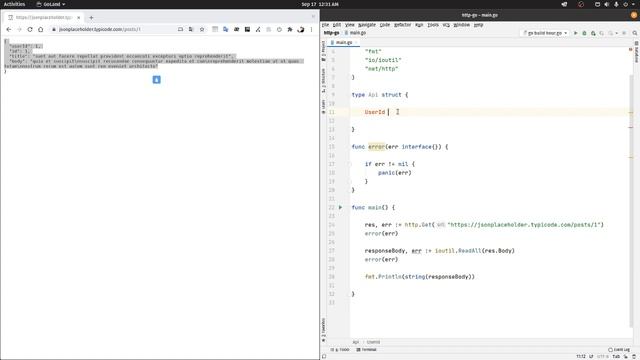Click the volume icon in system tray
640x360 pixels.
click(x=607, y=4)
